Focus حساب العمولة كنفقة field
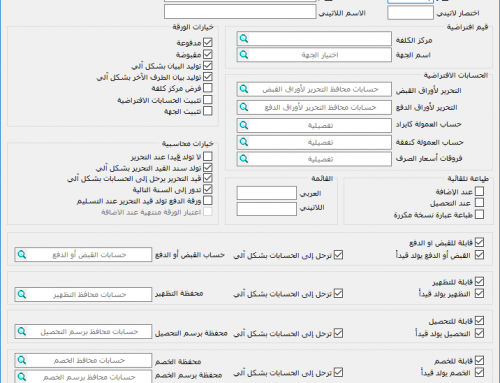This screenshot has height=383, width=500. point(314,142)
